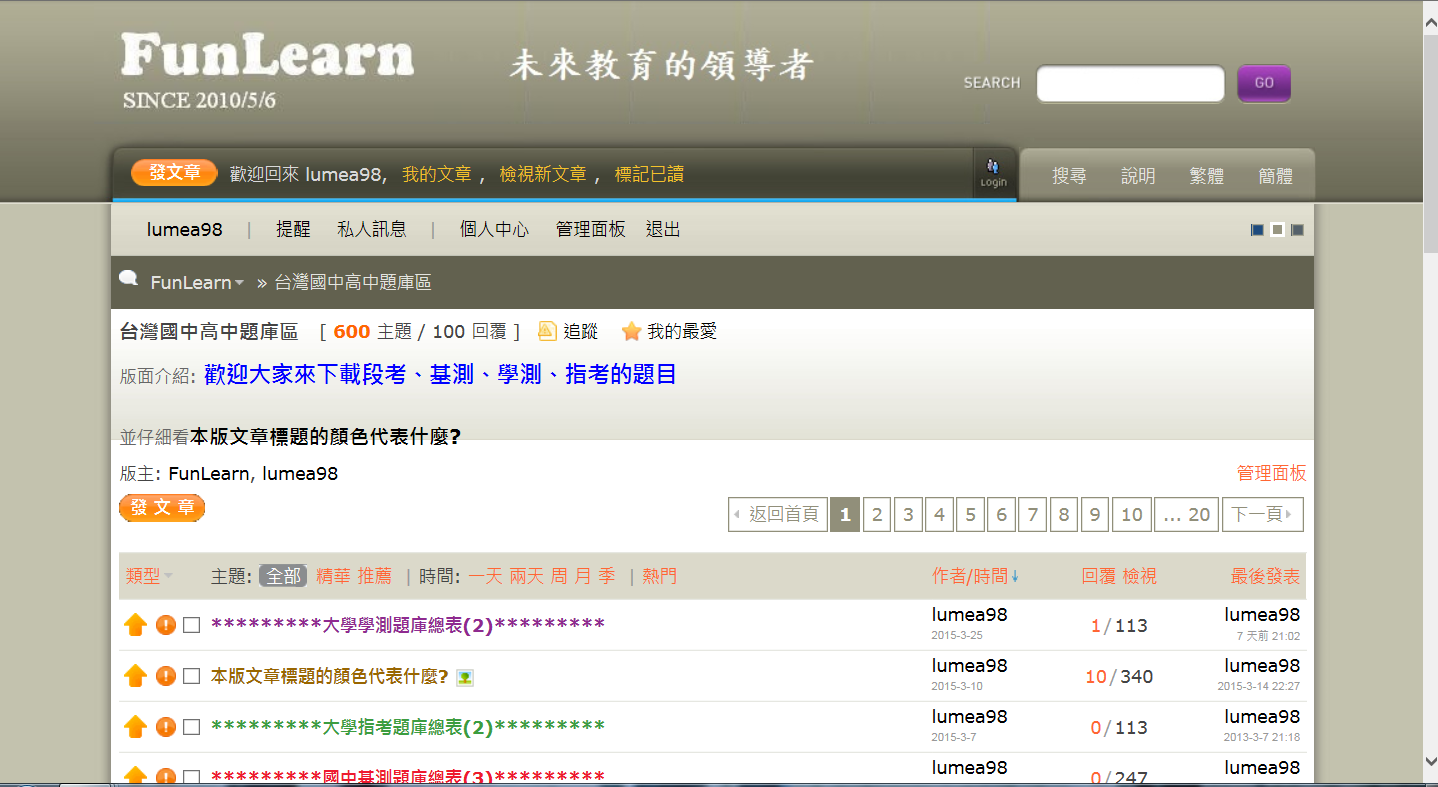Viewport: 1438px width, 787px height.
Task: Open 提醒 notifications menu
Action: 293,229
